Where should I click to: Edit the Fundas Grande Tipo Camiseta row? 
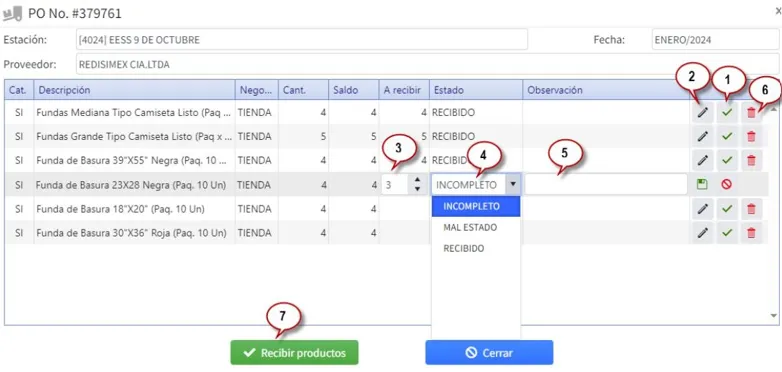pyautogui.click(x=703, y=136)
